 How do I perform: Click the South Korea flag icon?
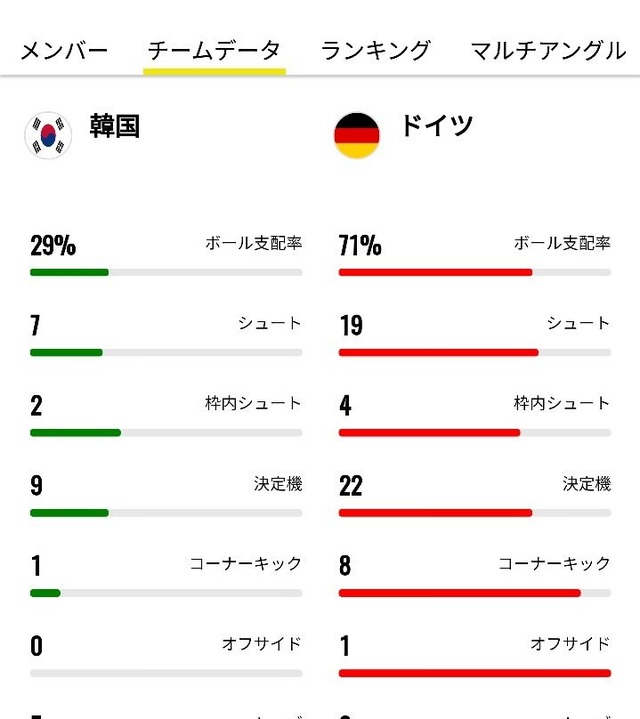[48, 135]
